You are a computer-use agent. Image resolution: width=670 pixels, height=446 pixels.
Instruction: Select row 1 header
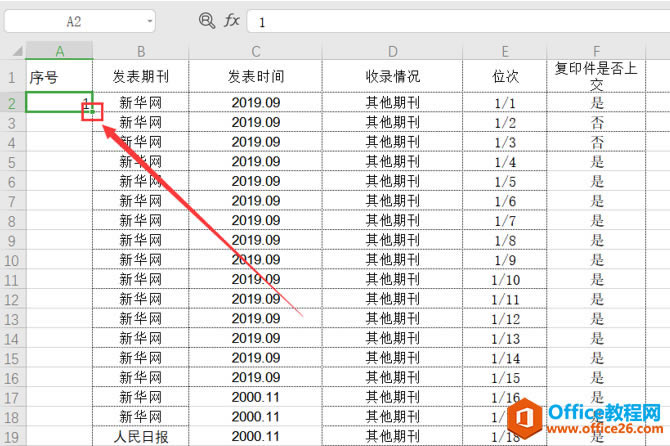click(x=12, y=77)
